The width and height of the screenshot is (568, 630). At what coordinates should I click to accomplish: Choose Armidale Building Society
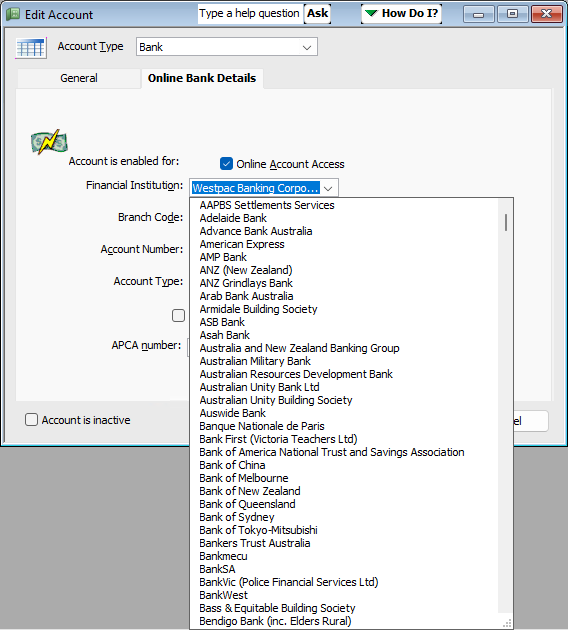258,309
